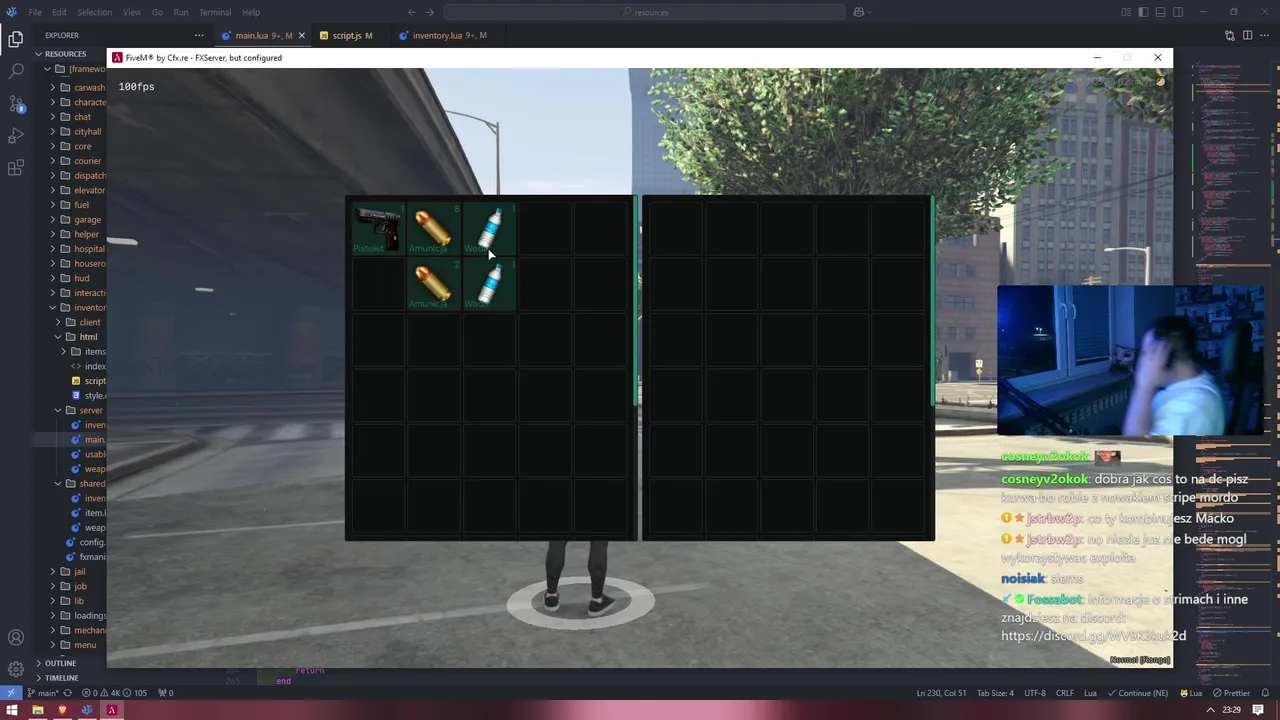Click the CRLF end-of-line selector
This screenshot has height=720, width=1280.
point(1064,693)
